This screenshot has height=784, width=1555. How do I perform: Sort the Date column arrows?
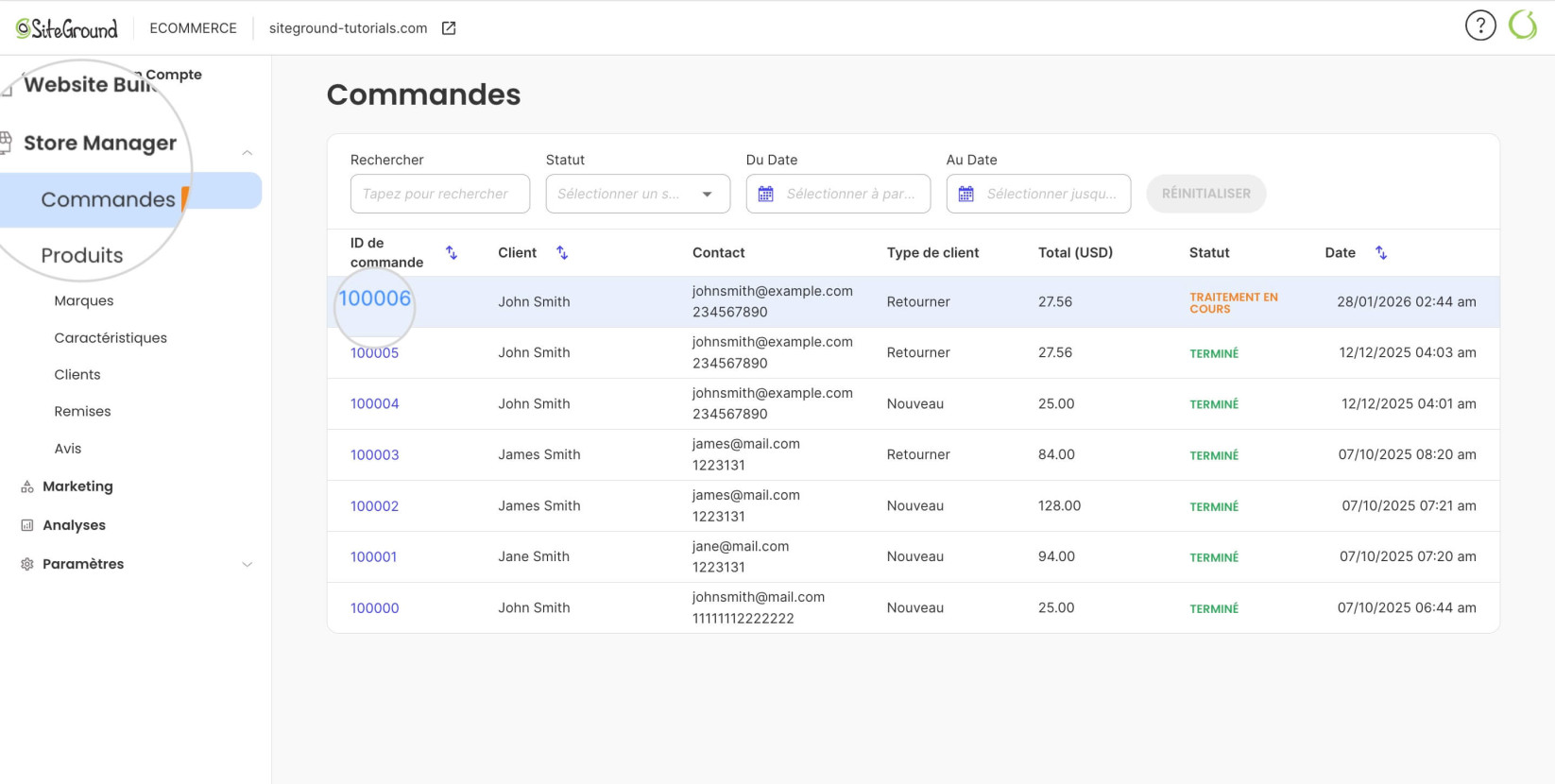pos(1381,252)
